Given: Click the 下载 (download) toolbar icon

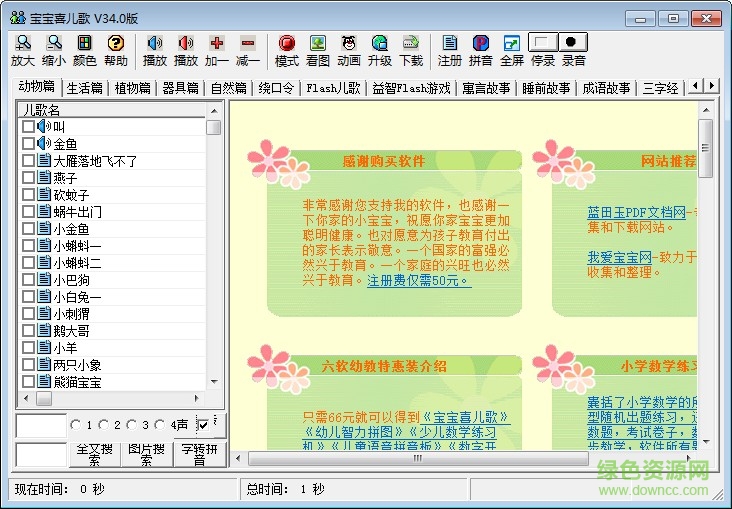Looking at the screenshot, I should pyautogui.click(x=411, y=44).
